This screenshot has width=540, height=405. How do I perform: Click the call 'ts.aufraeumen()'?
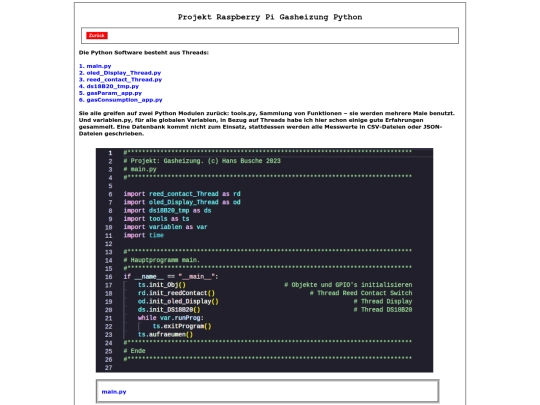[165, 334]
